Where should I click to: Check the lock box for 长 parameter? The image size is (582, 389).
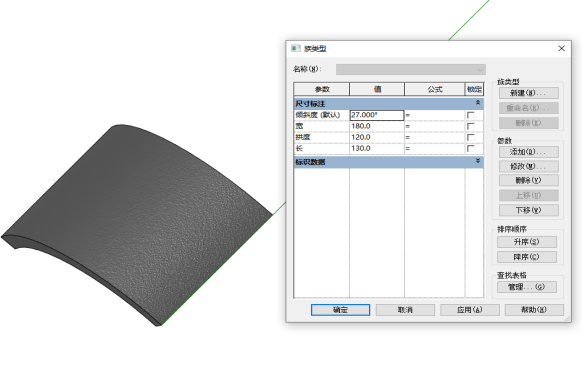[471, 148]
